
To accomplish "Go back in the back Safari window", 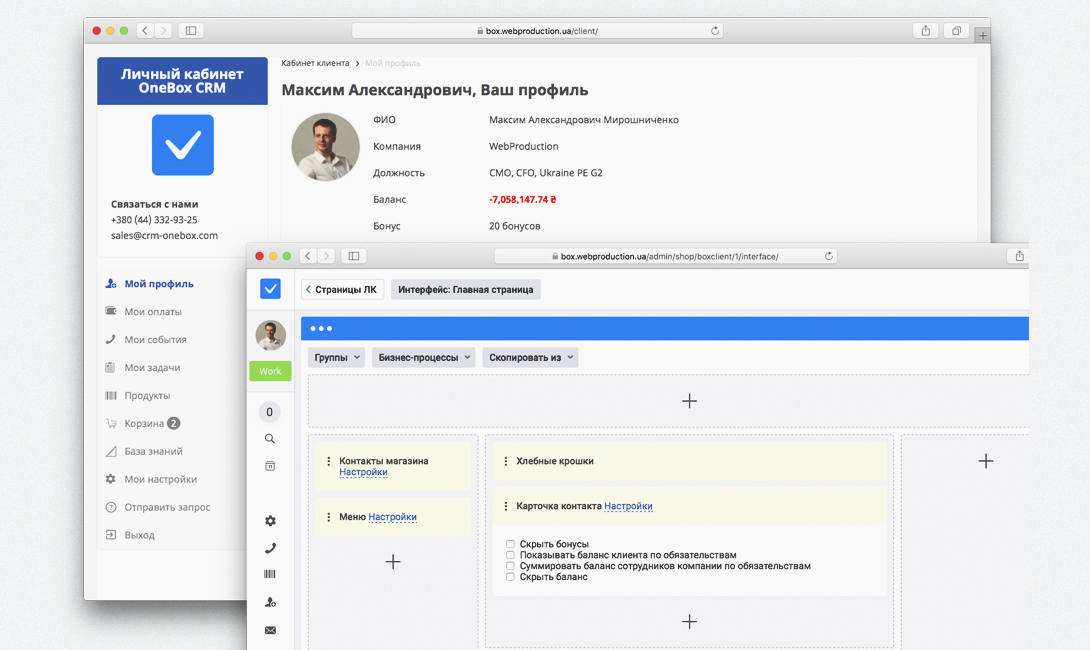I will (145, 31).
